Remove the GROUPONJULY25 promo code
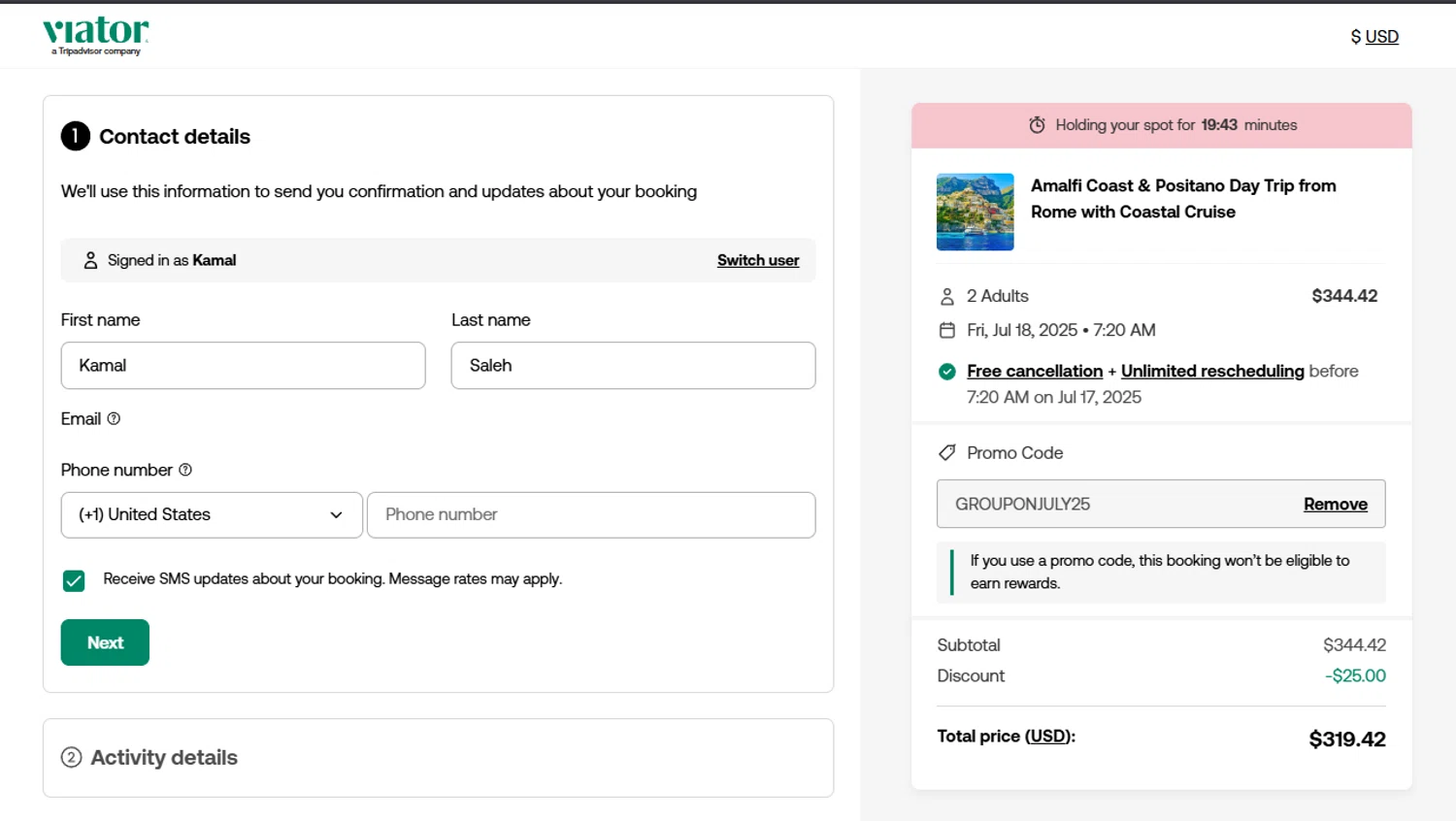The height and width of the screenshot is (821, 1456). pyautogui.click(x=1335, y=504)
